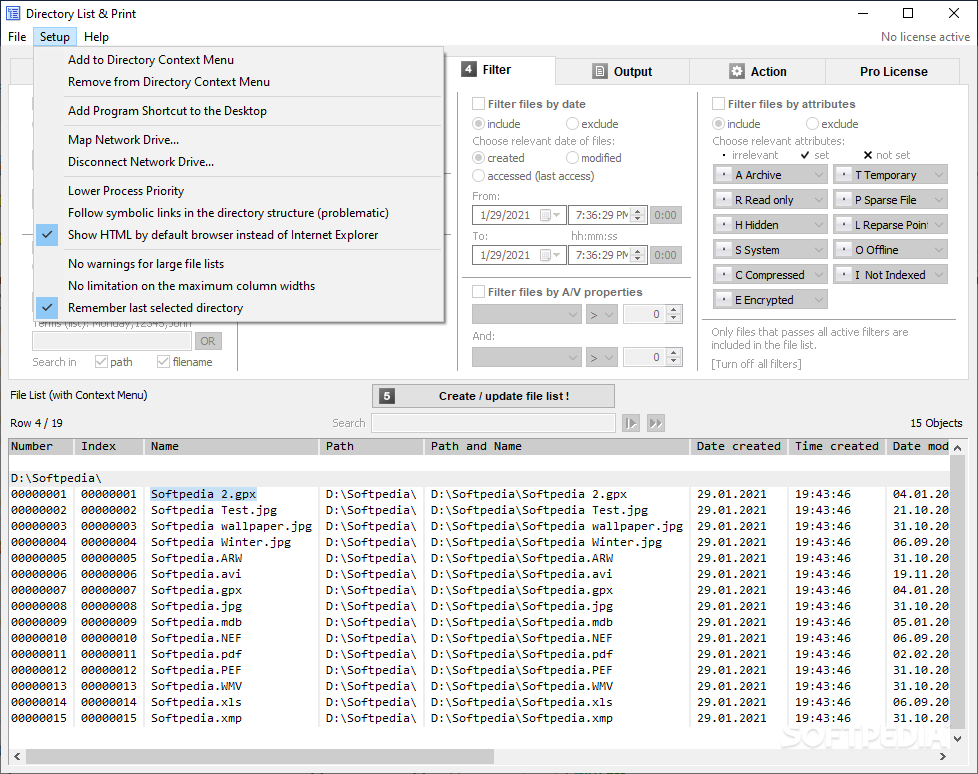The width and height of the screenshot is (978, 774).
Task: Click the Name column header
Action: (231, 447)
